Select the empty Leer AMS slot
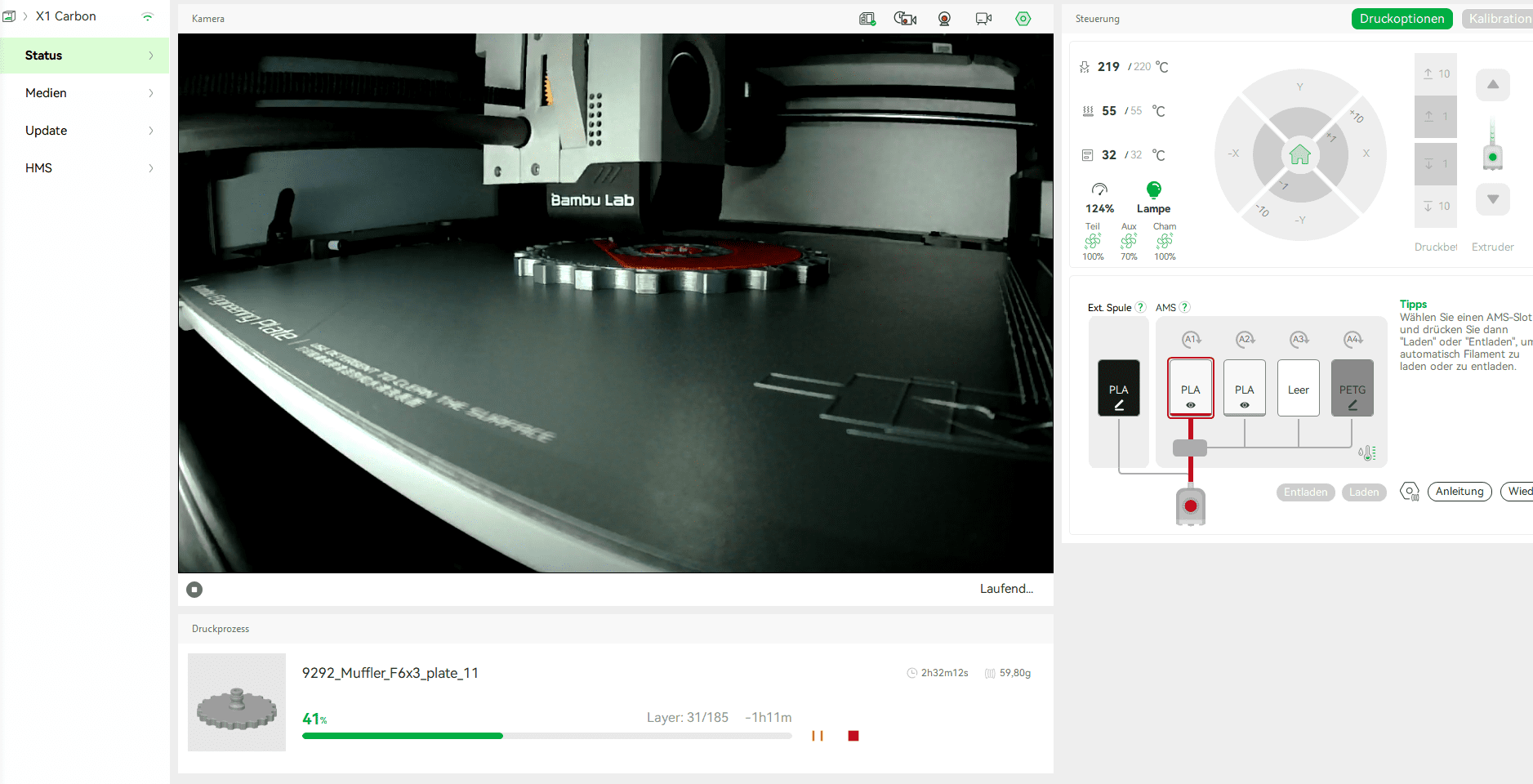1533x784 pixels. pos(1299,388)
